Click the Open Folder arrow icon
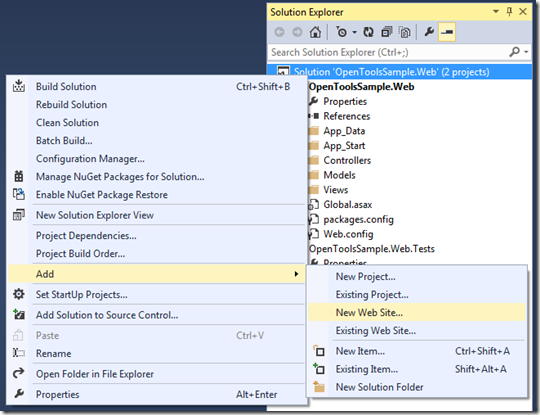Viewport: 540px width, 415px height. pos(19,373)
